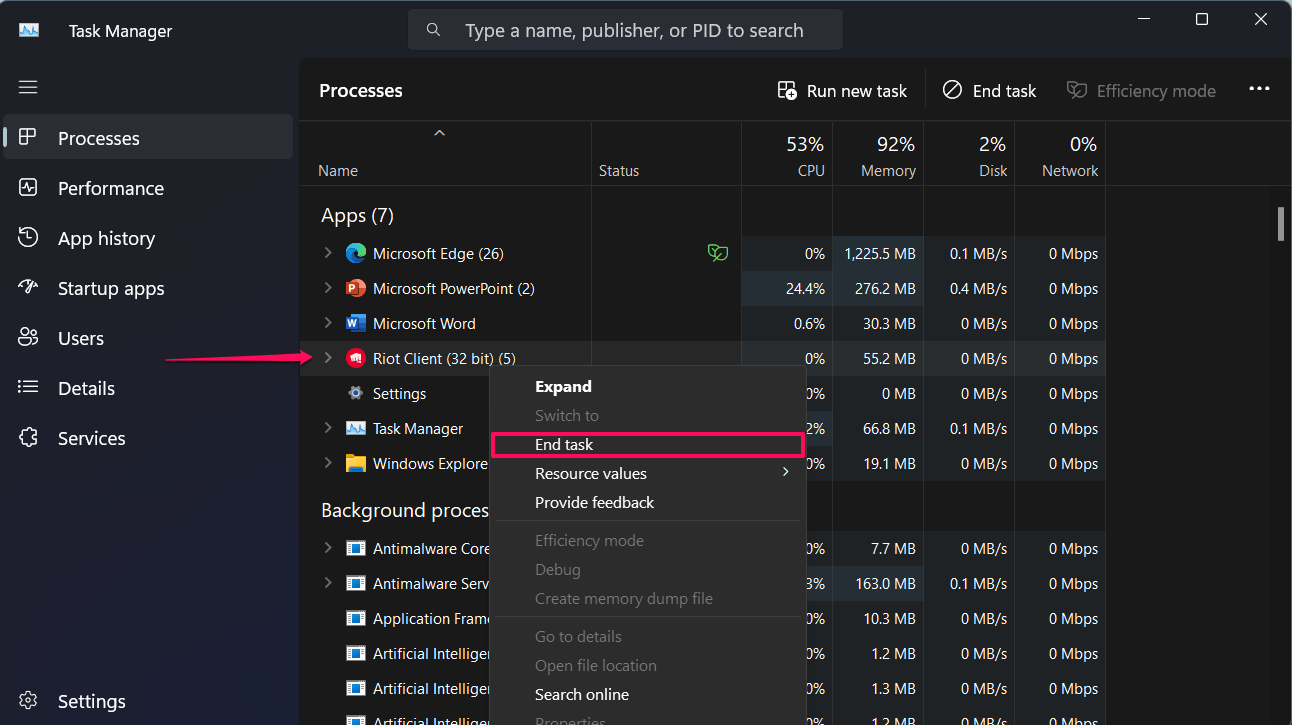Click the Microsoft Edge app icon

coord(356,253)
